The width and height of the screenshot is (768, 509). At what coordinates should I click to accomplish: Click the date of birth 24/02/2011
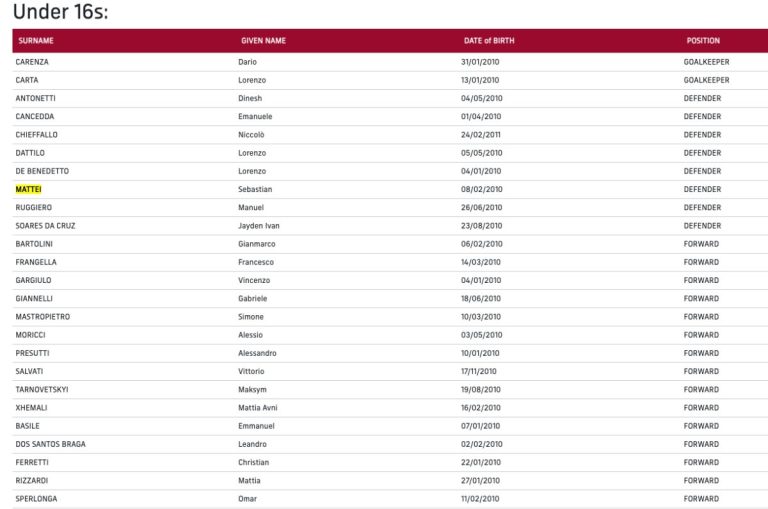click(481, 135)
